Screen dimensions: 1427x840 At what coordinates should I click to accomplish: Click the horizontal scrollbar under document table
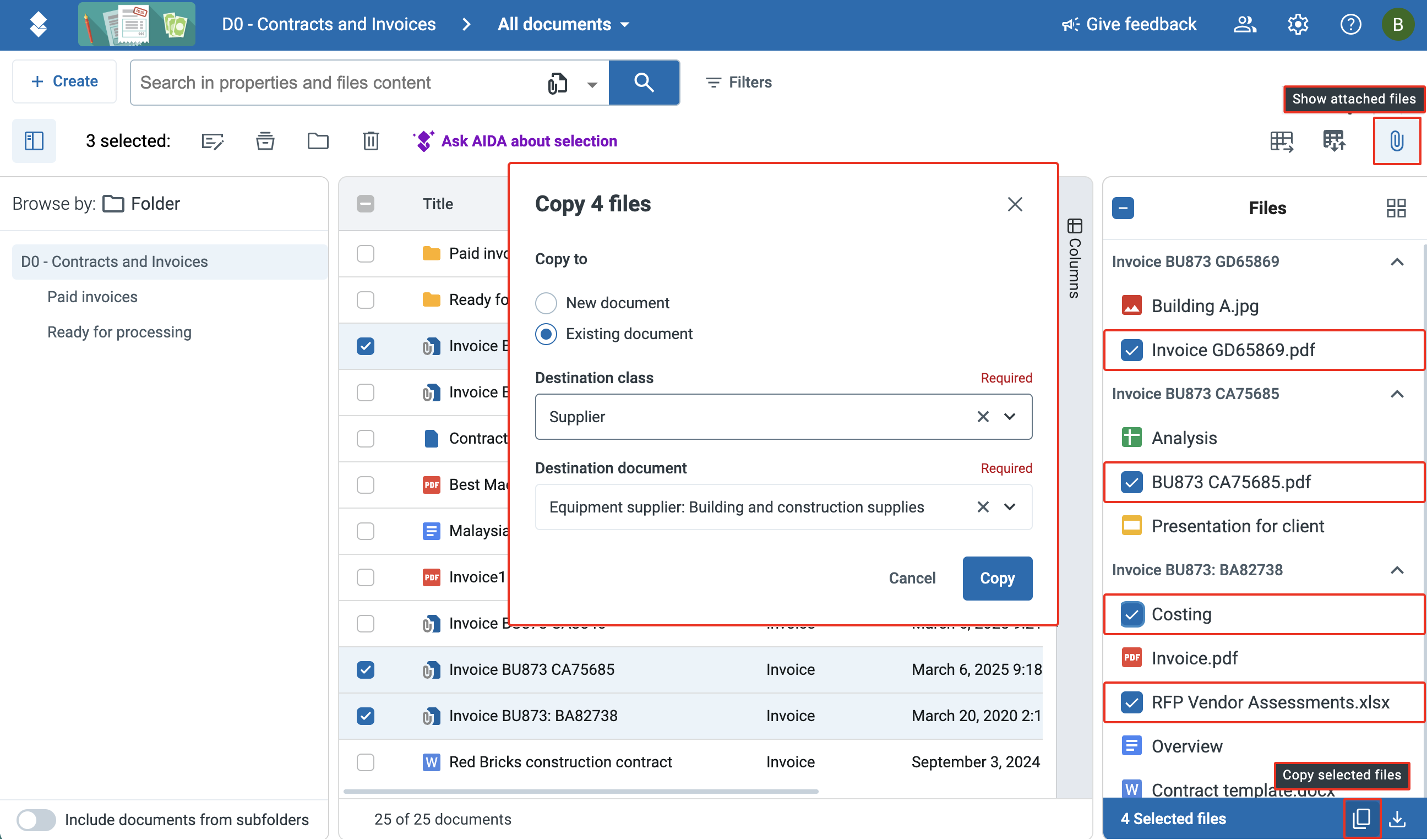tap(580, 792)
